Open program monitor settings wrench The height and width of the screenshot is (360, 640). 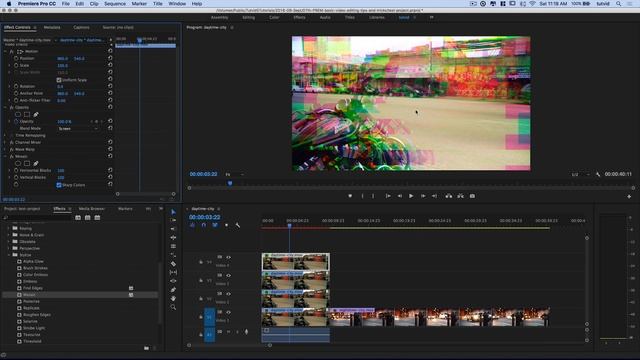click(x=598, y=174)
